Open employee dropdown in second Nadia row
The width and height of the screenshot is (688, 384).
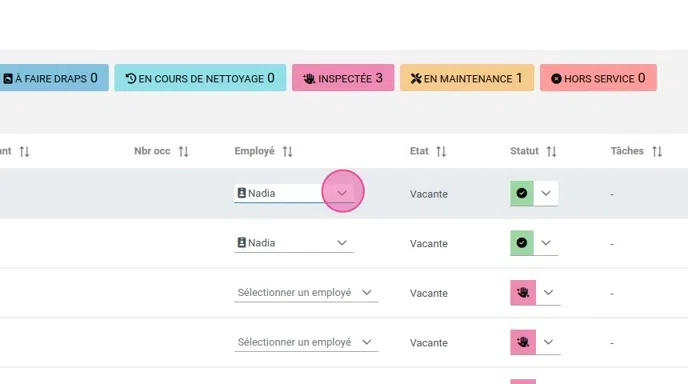[342, 243]
